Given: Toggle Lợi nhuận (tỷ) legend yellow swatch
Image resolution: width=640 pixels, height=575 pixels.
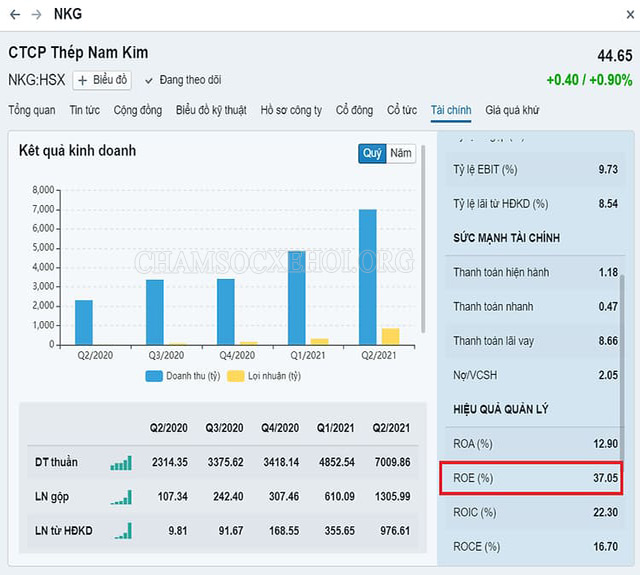Looking at the screenshot, I should (x=236, y=376).
